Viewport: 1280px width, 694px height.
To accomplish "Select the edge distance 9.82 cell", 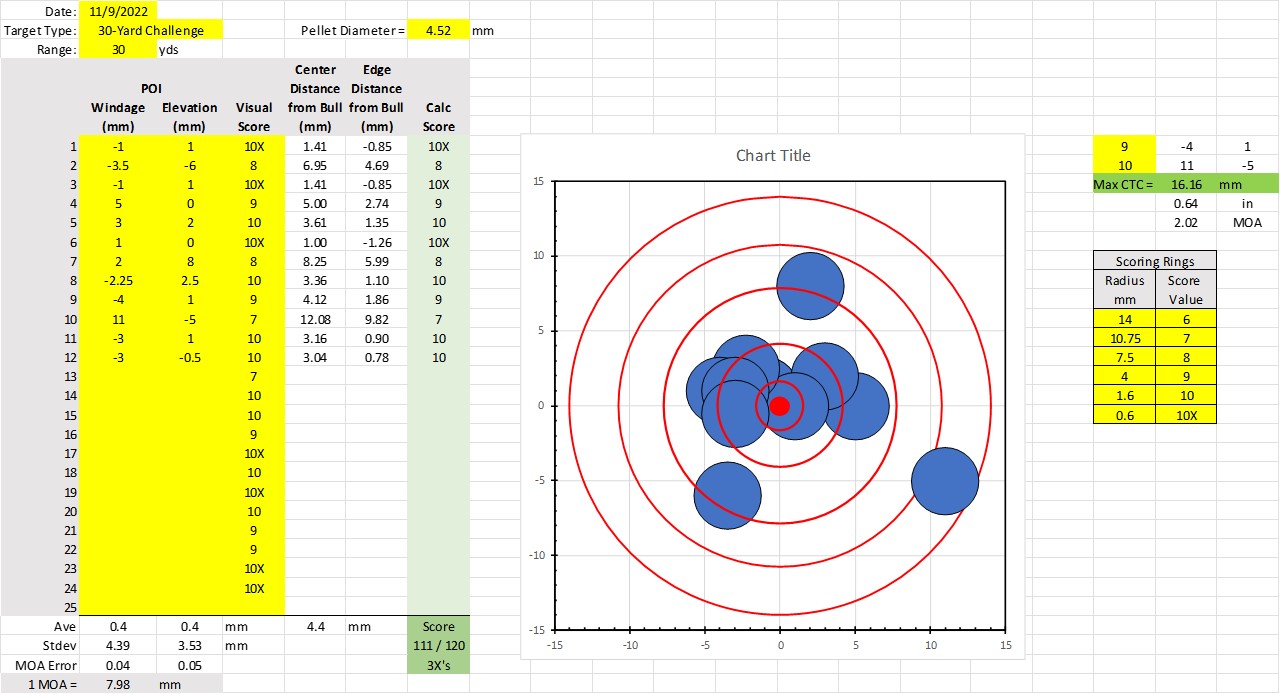I will click(377, 318).
